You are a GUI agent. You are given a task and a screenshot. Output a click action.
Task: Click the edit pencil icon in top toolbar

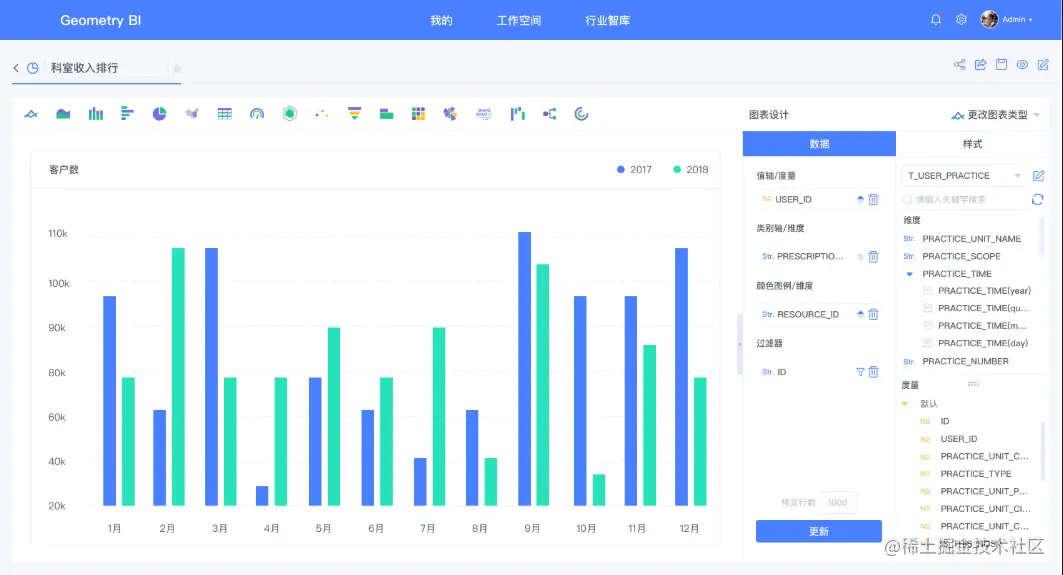pyautogui.click(x=1043, y=64)
